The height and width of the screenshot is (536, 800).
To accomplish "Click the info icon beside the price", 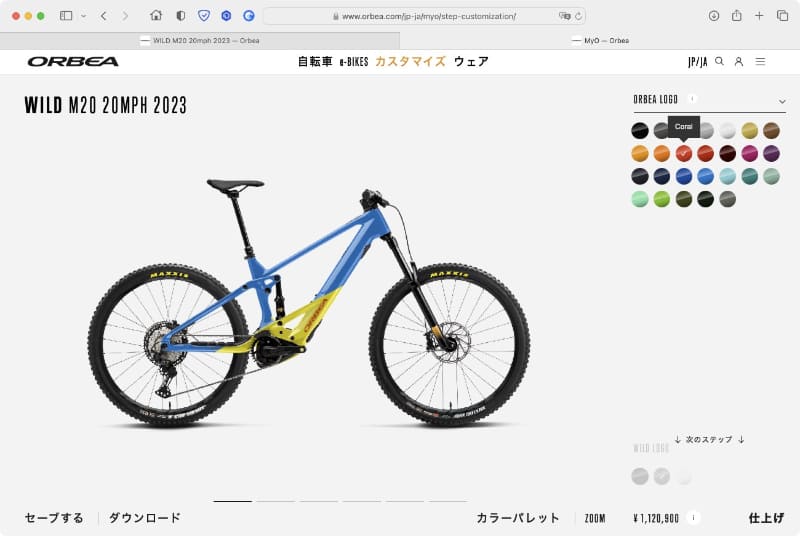I will [x=693, y=518].
